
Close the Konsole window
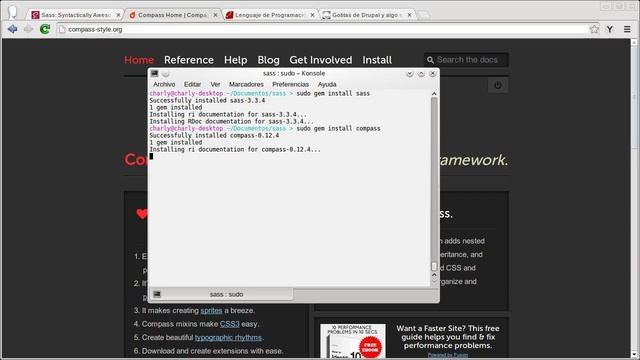[x=433, y=74]
